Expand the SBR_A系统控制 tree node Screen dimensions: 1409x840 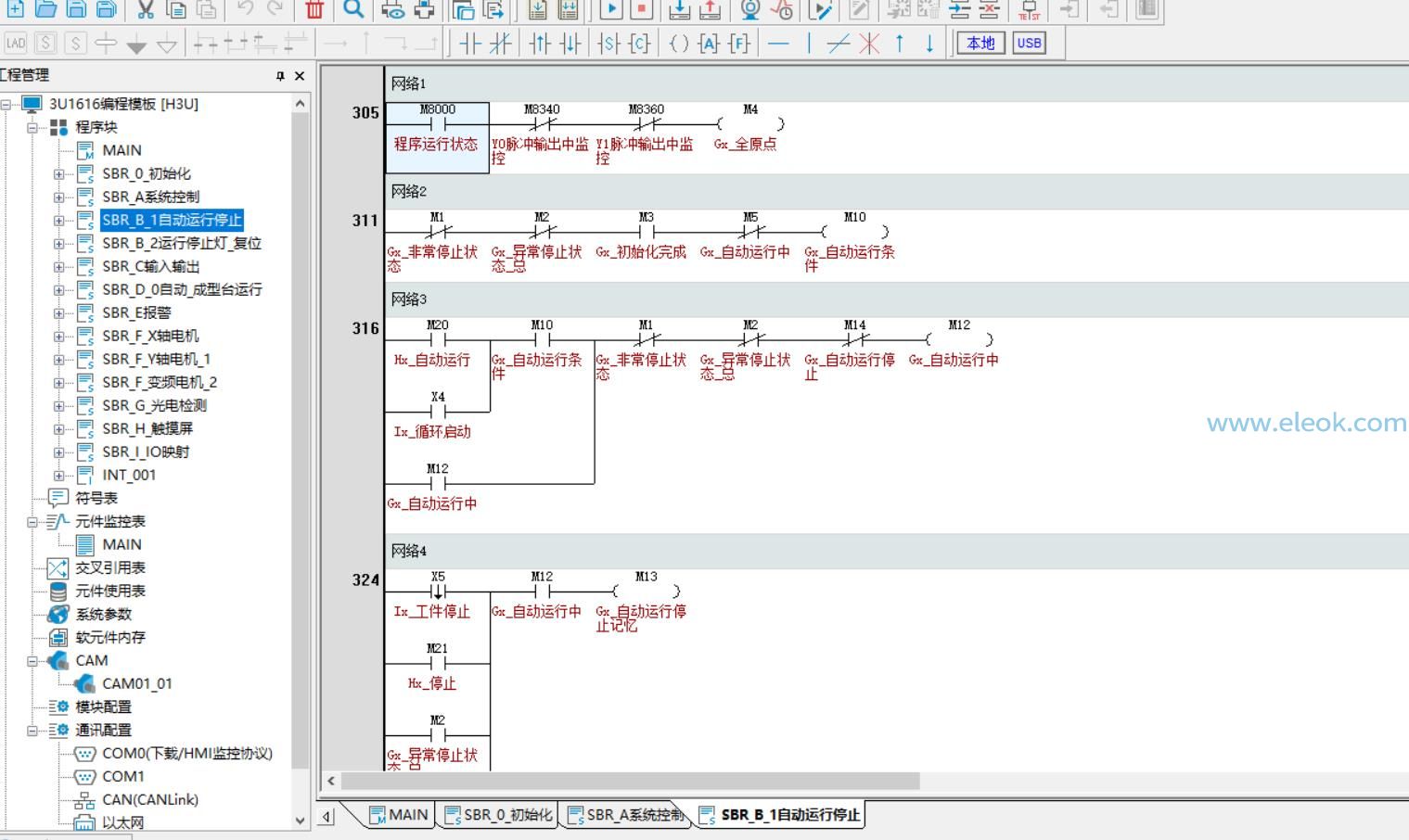(58, 197)
